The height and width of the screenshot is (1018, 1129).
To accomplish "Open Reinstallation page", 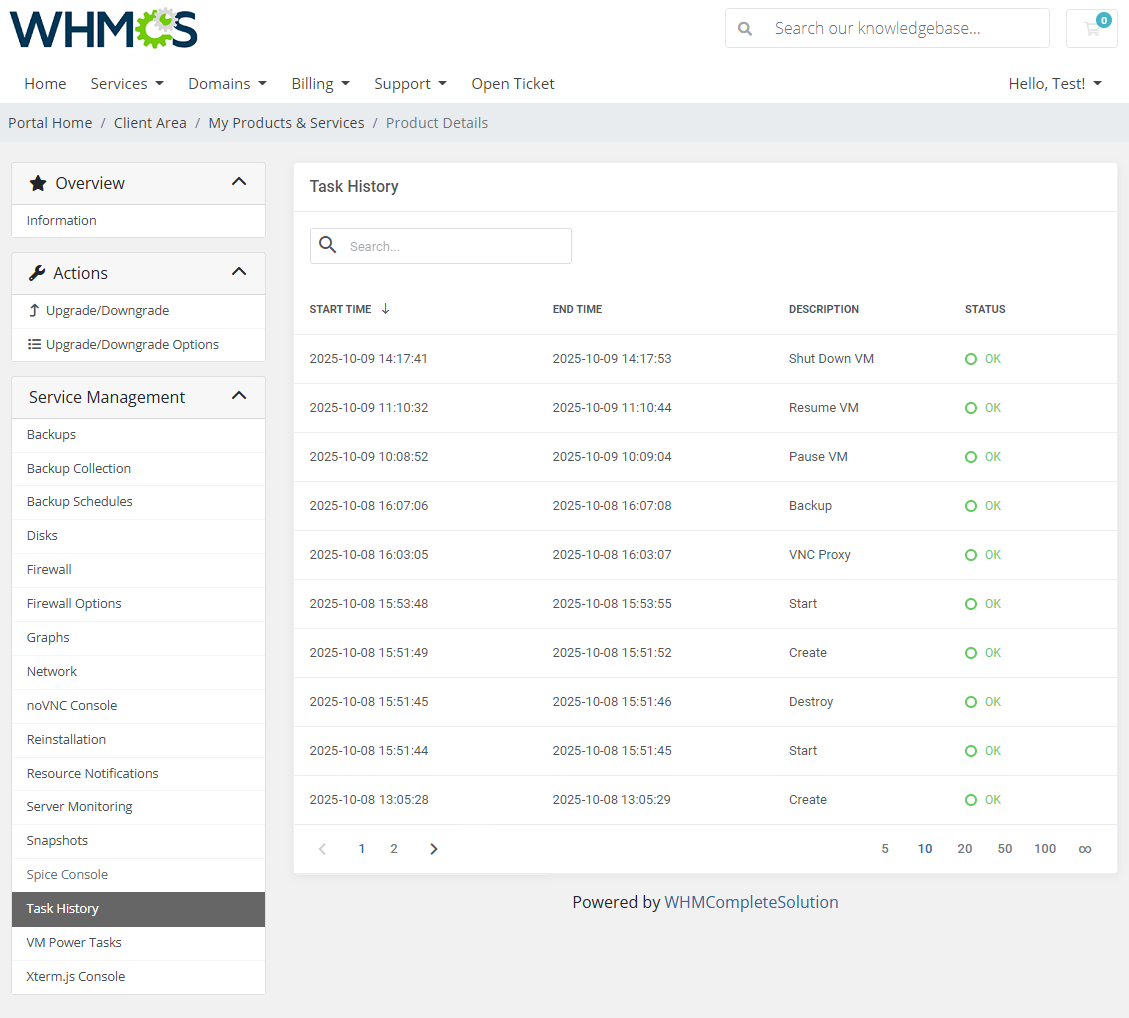I will pyautogui.click(x=138, y=739).
